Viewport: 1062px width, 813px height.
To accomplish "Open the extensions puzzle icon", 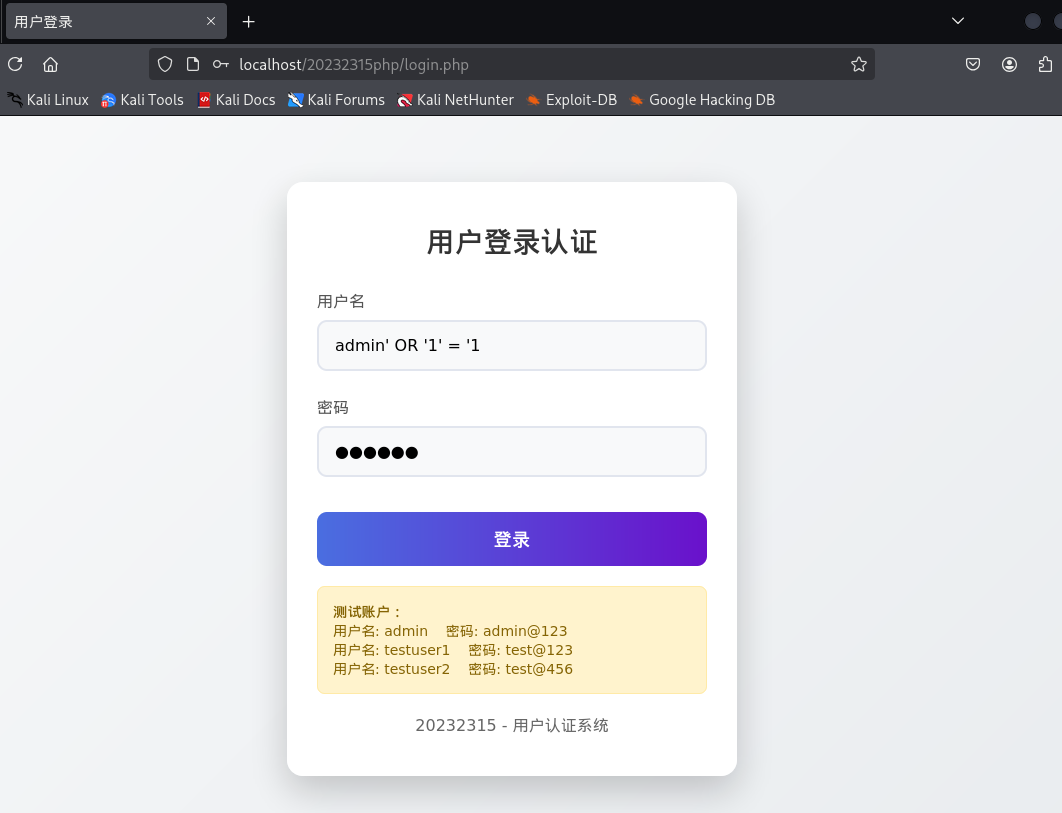I will point(1045,64).
